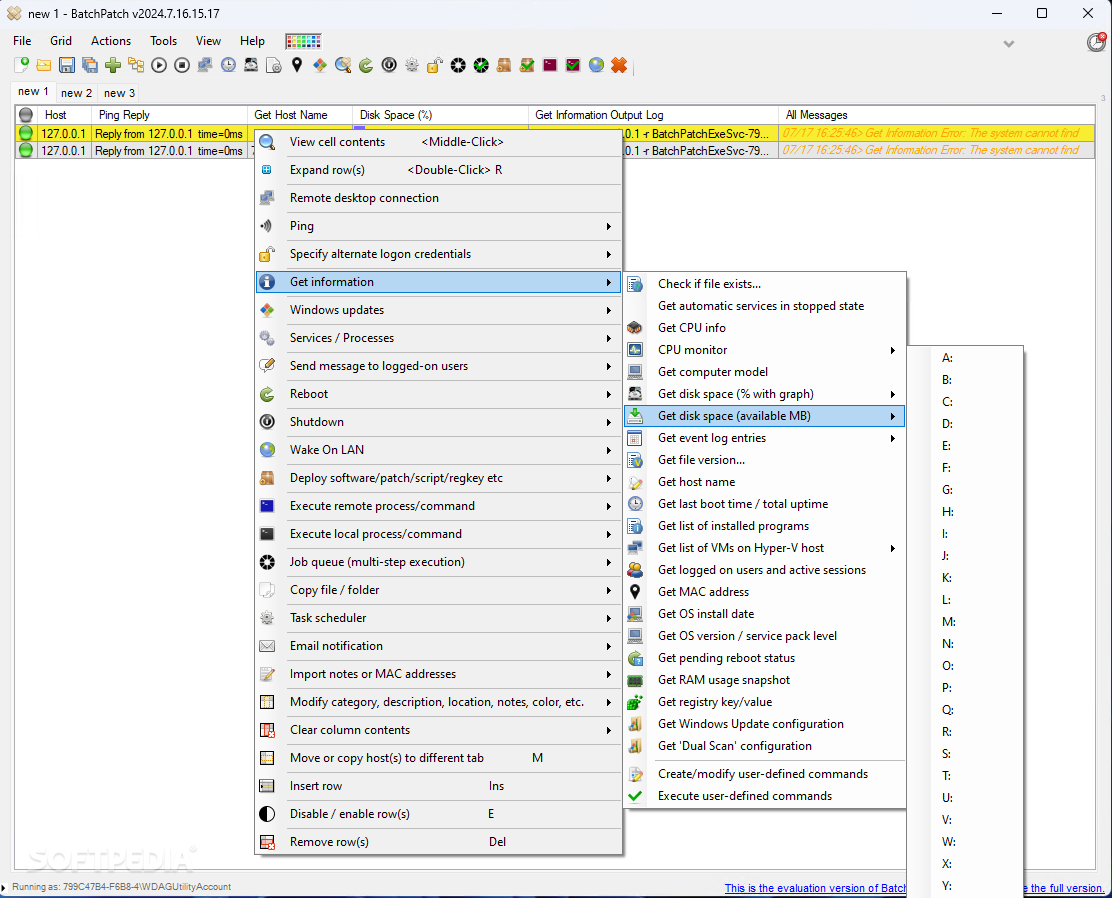Expand Get event log entries submenu
The height and width of the screenshot is (898, 1112).
[764, 438]
